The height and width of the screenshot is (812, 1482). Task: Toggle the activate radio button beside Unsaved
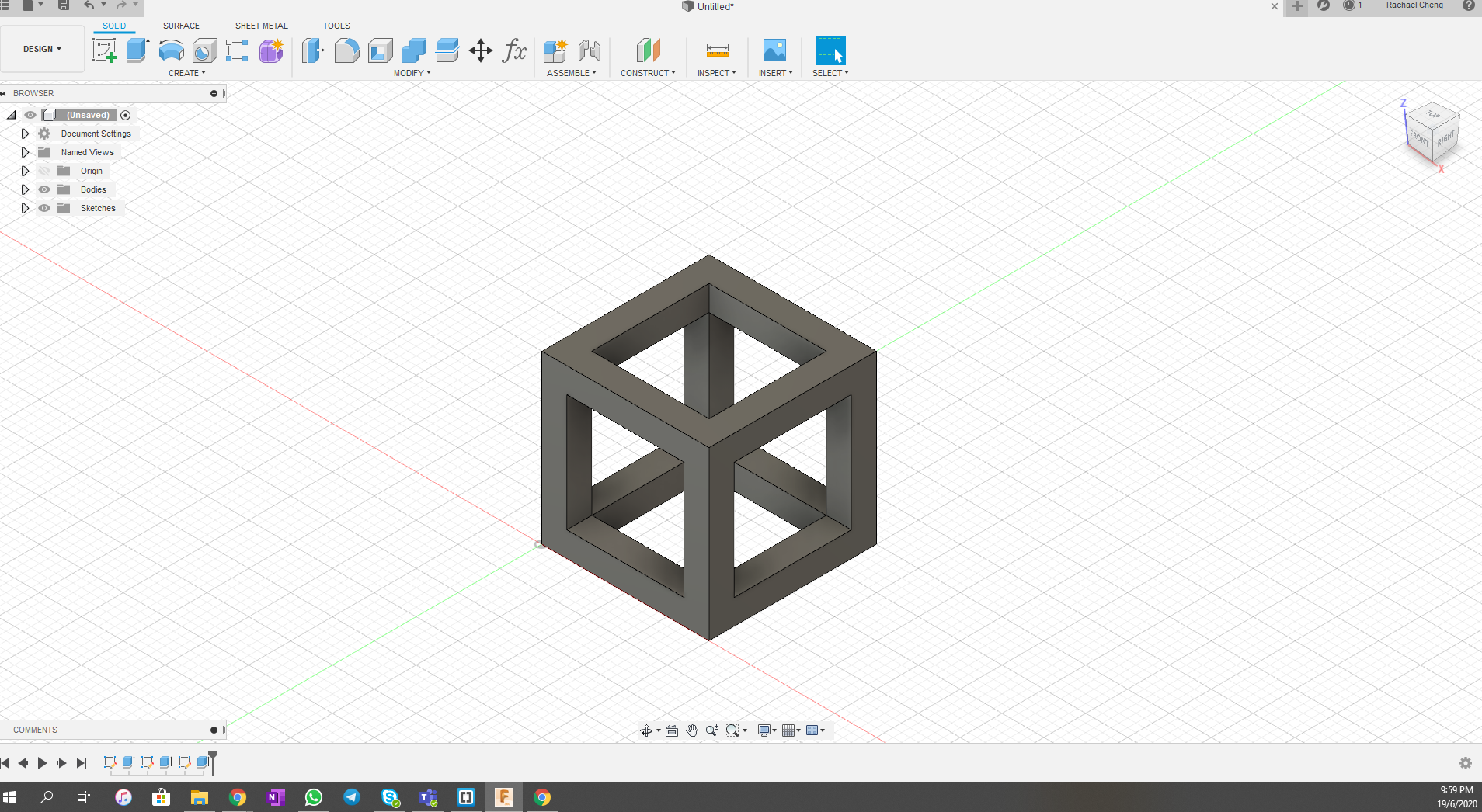click(x=126, y=115)
